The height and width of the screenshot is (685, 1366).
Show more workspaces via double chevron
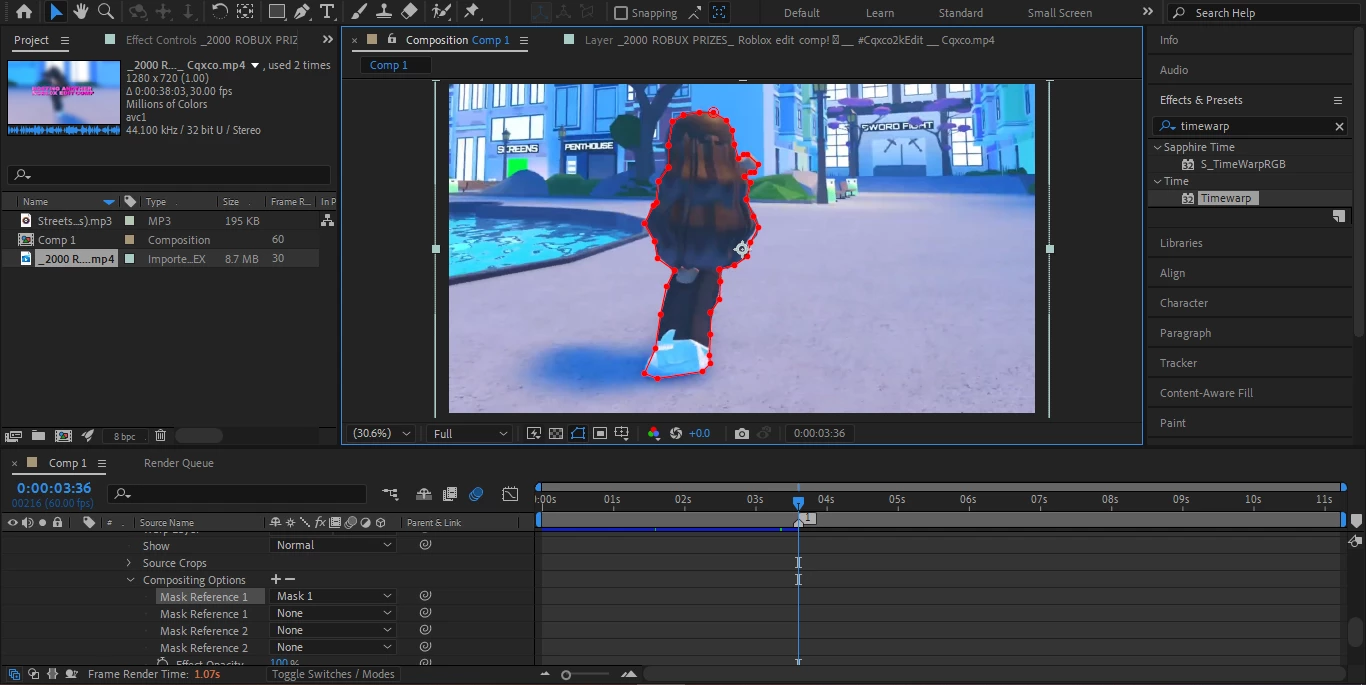pyautogui.click(x=1147, y=12)
